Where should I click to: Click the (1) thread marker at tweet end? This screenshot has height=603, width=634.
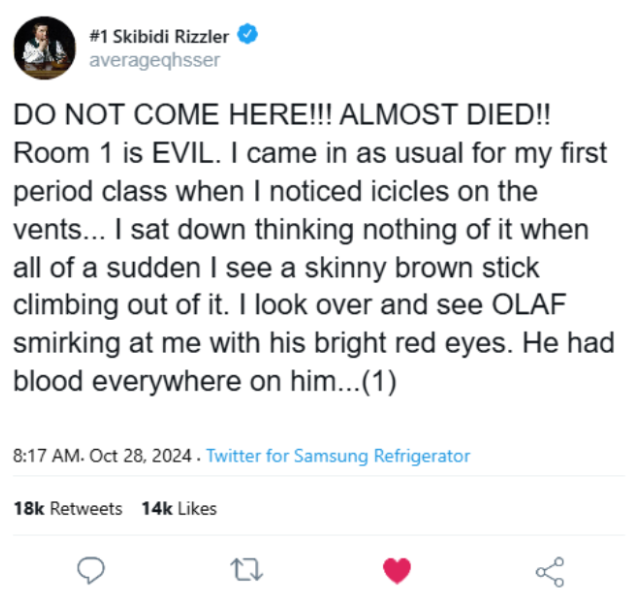[x=379, y=381]
